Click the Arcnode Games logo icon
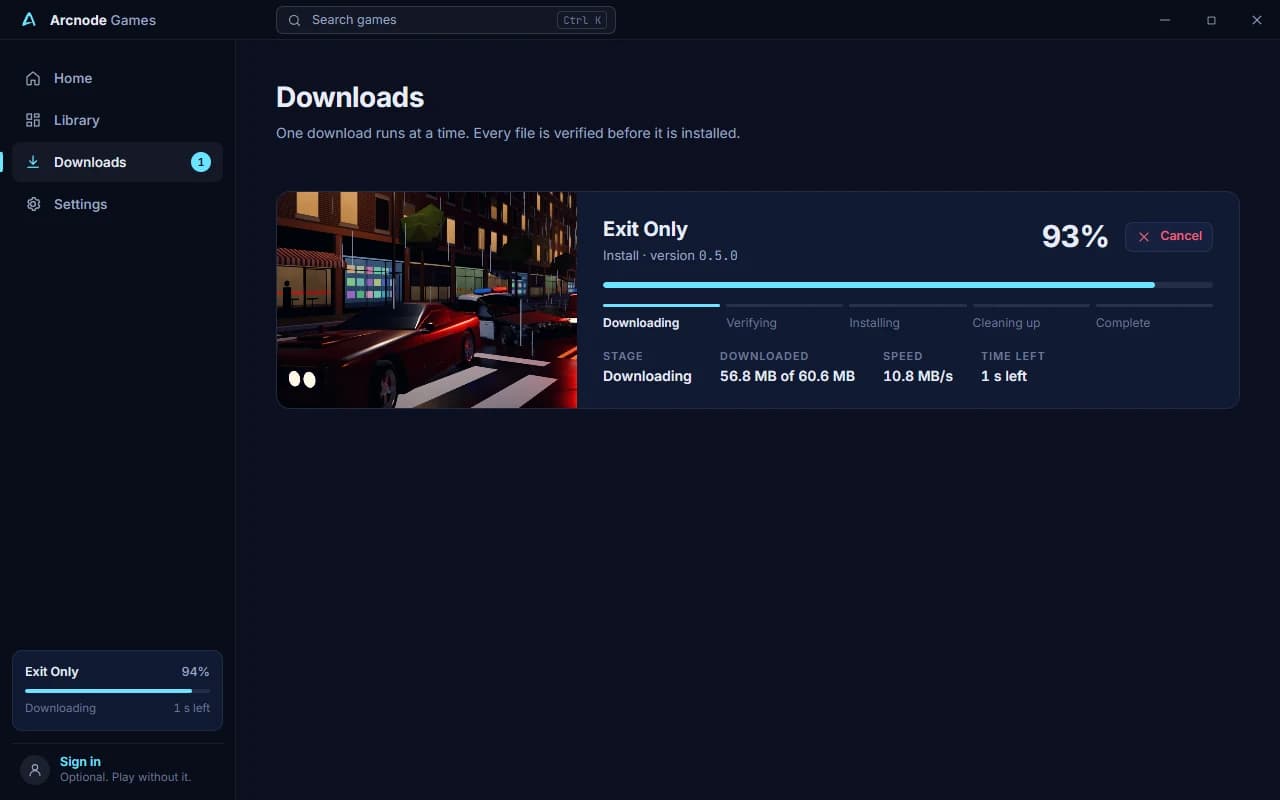Screen dimensions: 1280x800 29,20
